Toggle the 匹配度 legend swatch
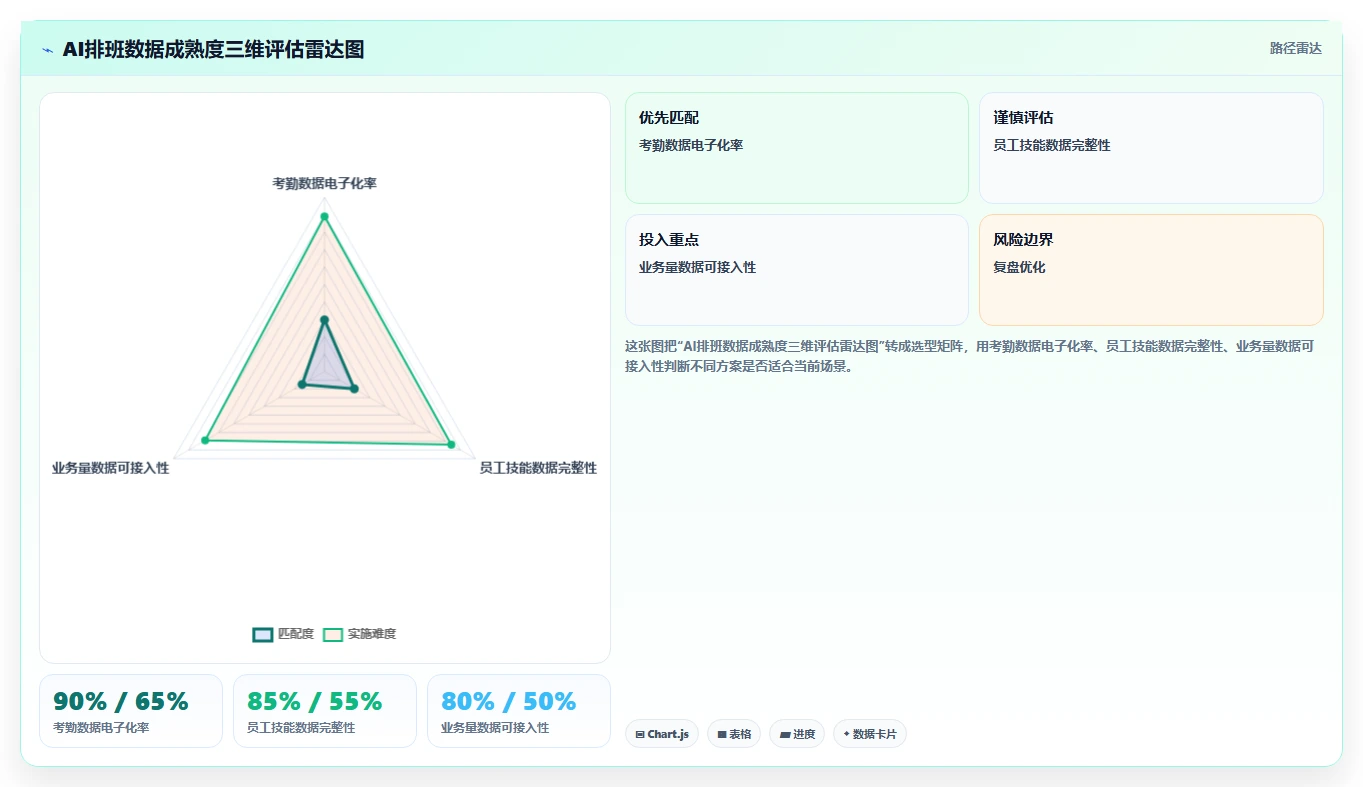This screenshot has height=787, width=1363. 263,634
